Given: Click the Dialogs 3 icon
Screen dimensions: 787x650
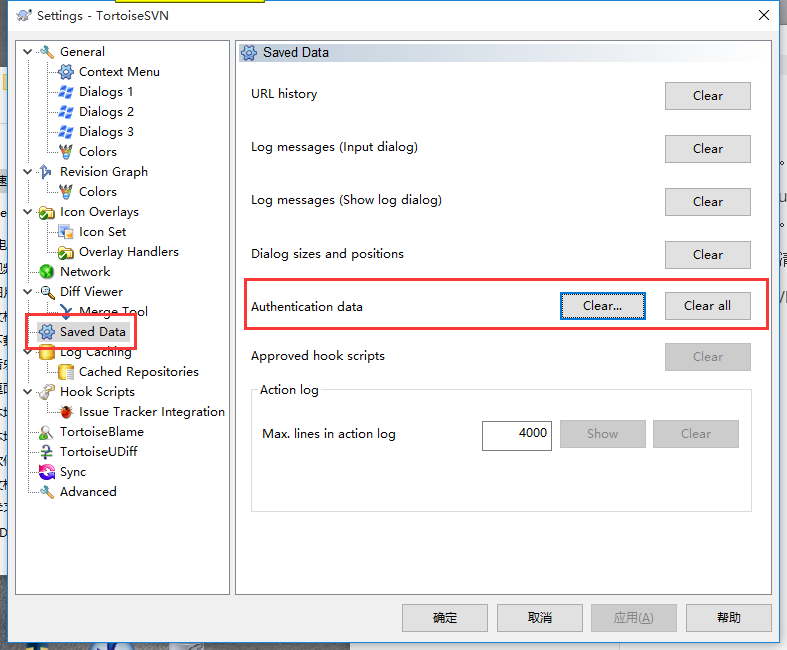Looking at the screenshot, I should [x=66, y=132].
